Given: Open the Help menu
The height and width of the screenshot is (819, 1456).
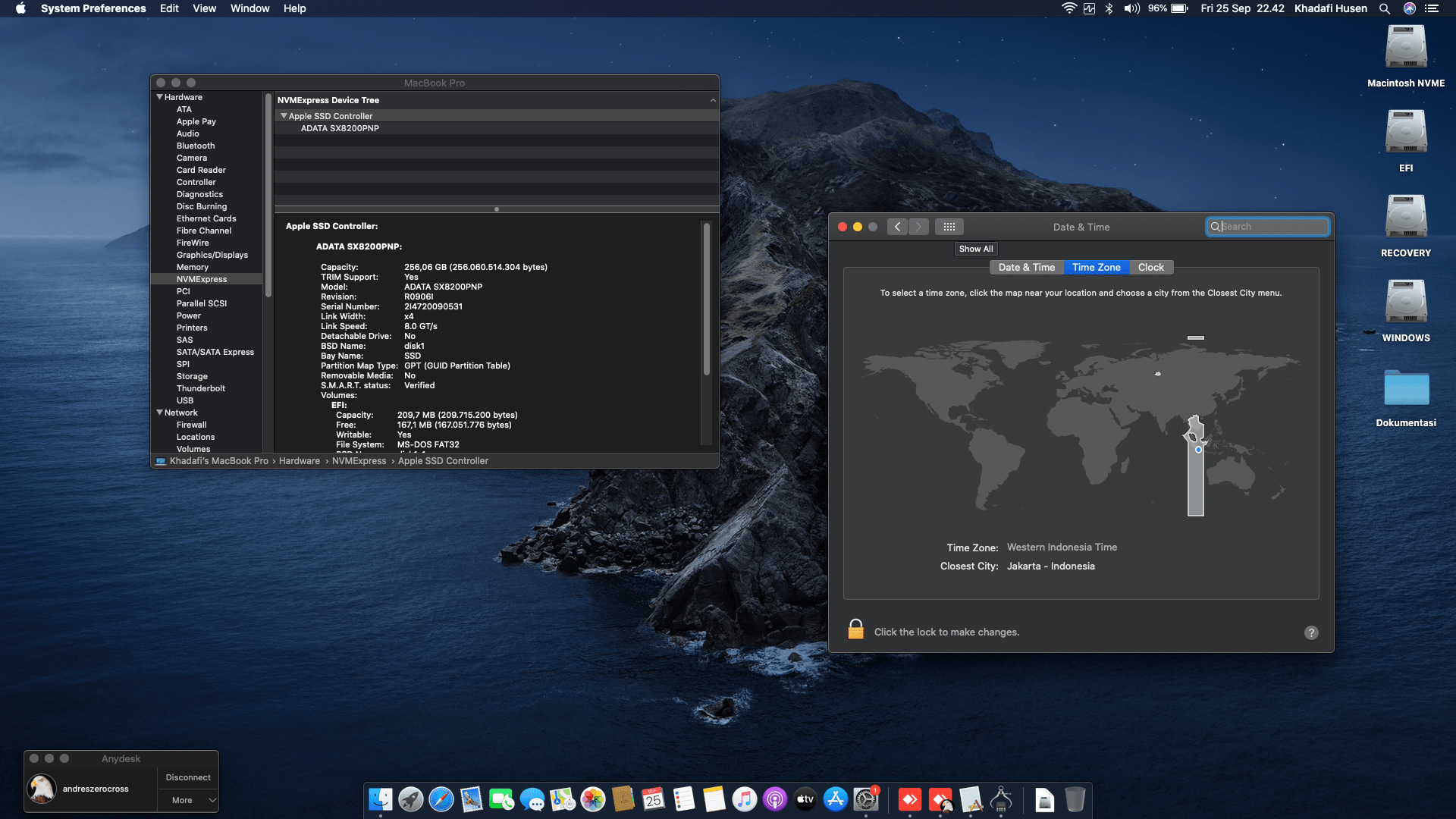Looking at the screenshot, I should [x=295, y=8].
